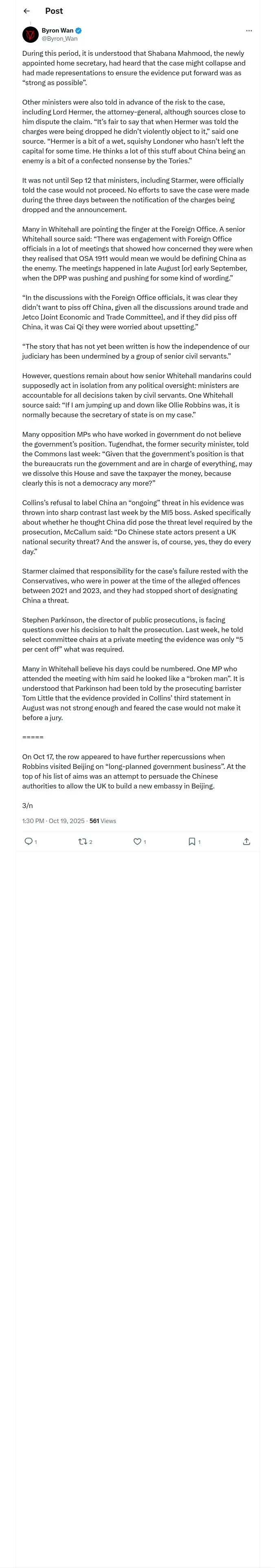Click the share upload icon

point(246,841)
